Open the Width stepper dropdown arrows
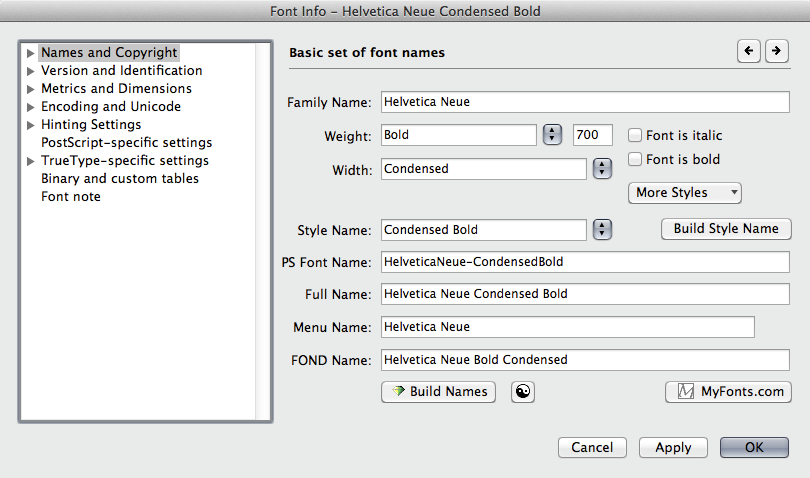This screenshot has width=810, height=478. pos(602,169)
